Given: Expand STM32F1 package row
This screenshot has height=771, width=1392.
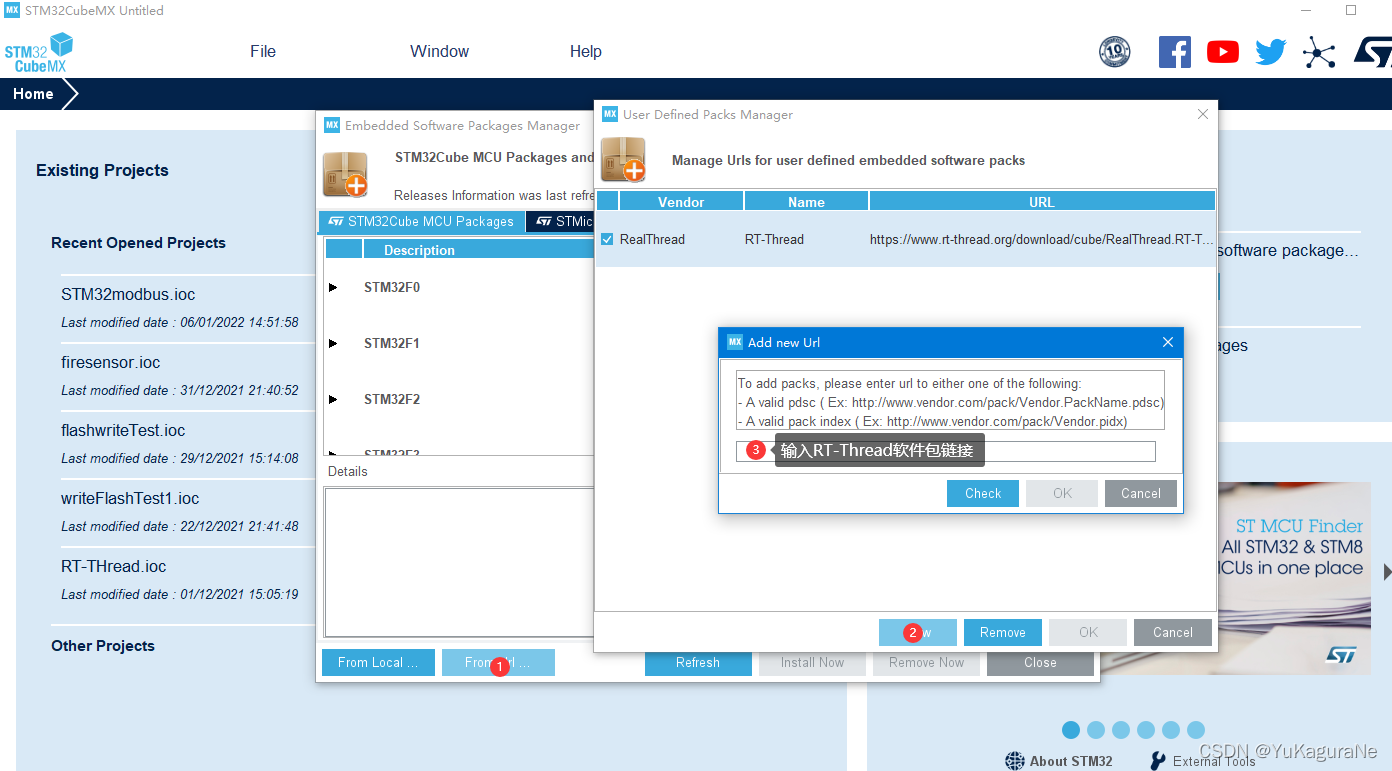Looking at the screenshot, I should 333,344.
